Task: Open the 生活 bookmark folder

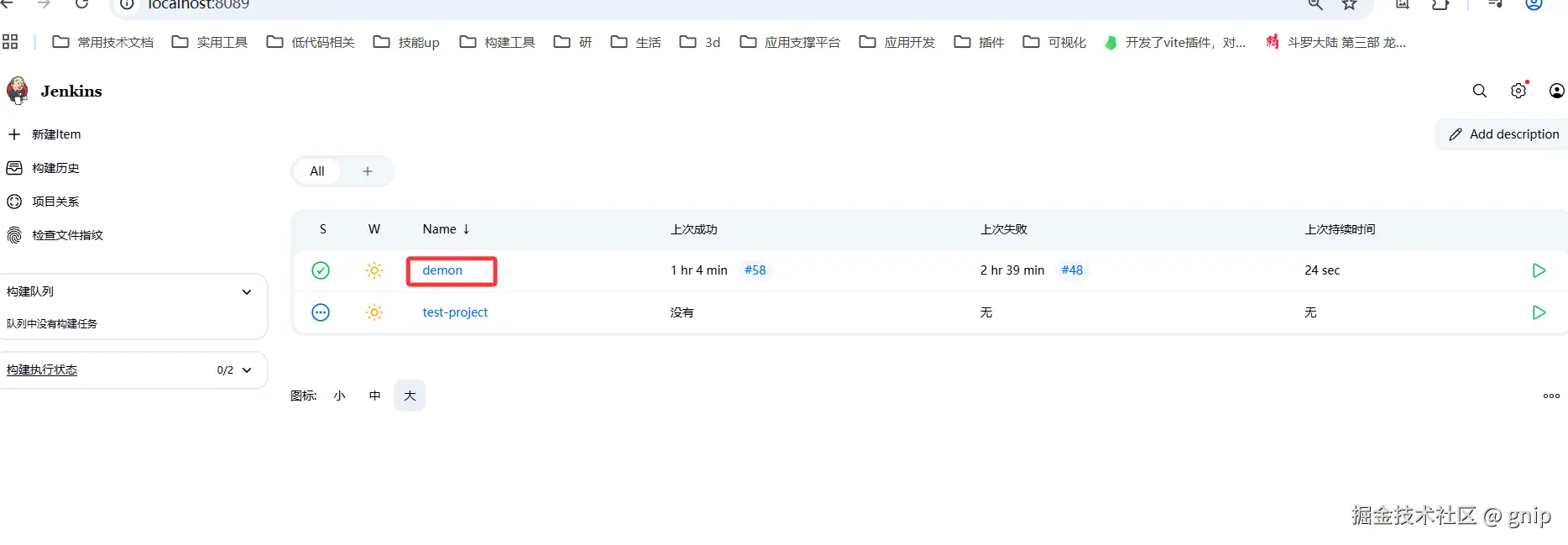Action: tap(635, 42)
